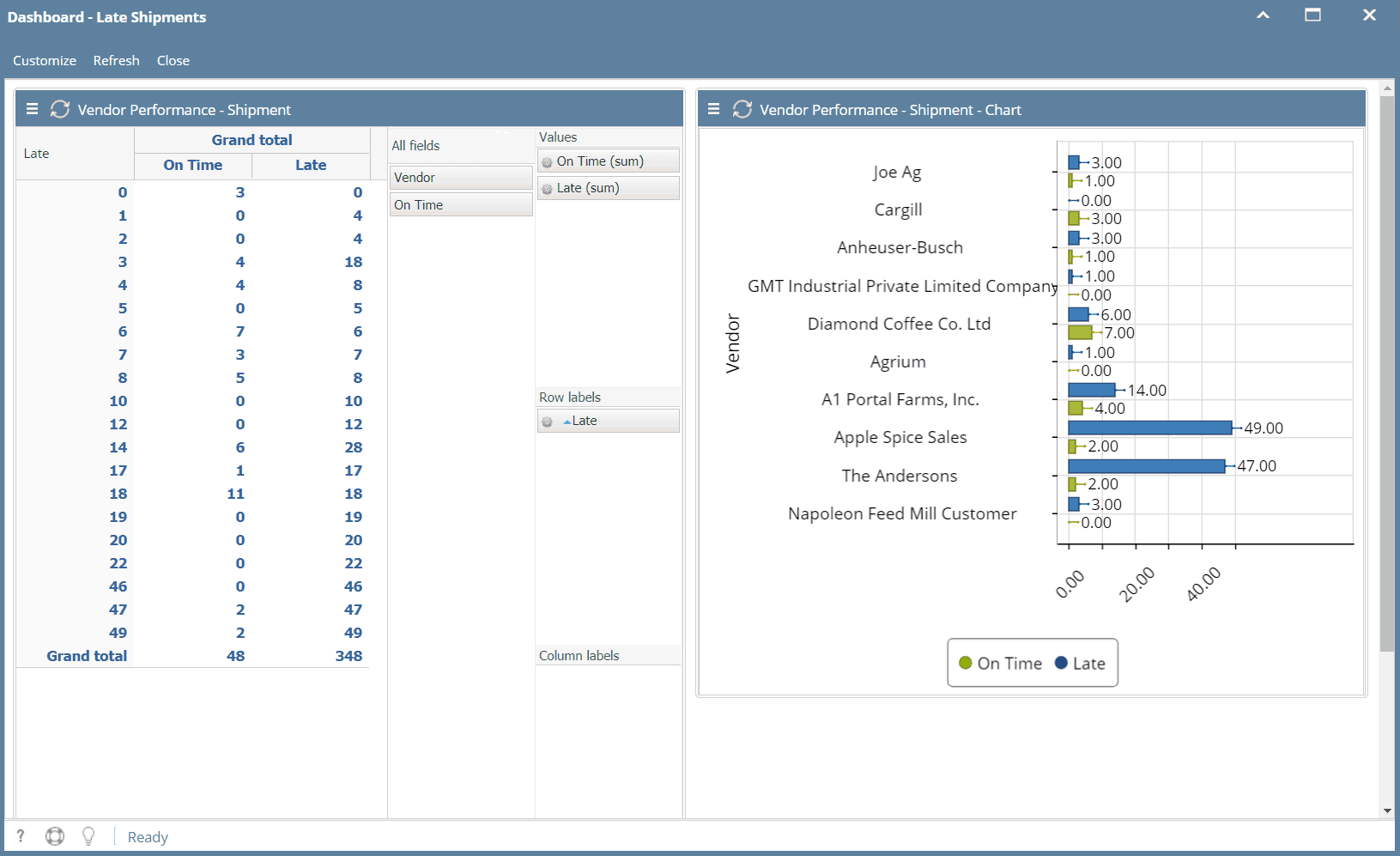Screen dimensions: 1400x856
Task: Open the Shipment panel hamburger menu
Action: point(32,109)
